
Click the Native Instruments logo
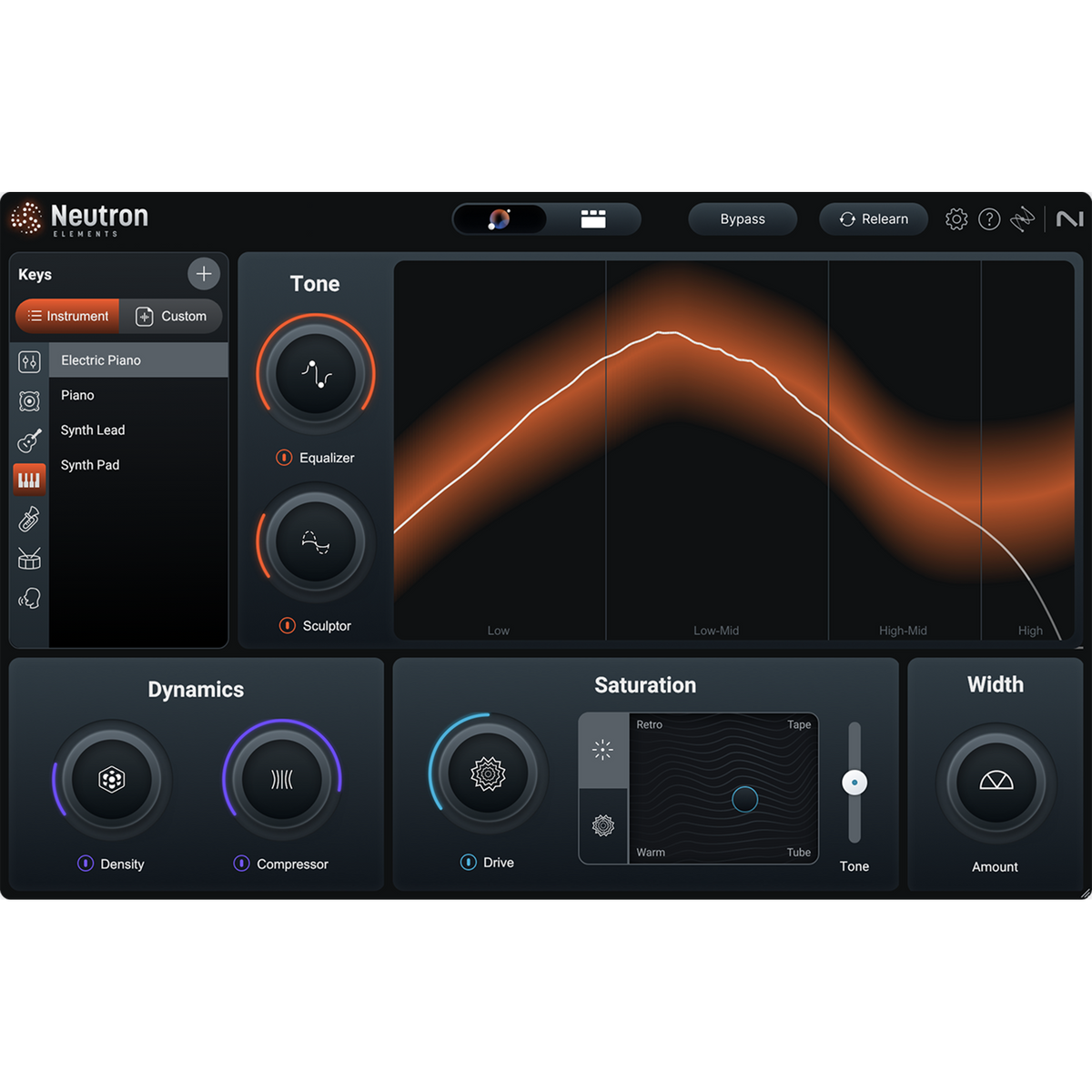tap(1069, 219)
